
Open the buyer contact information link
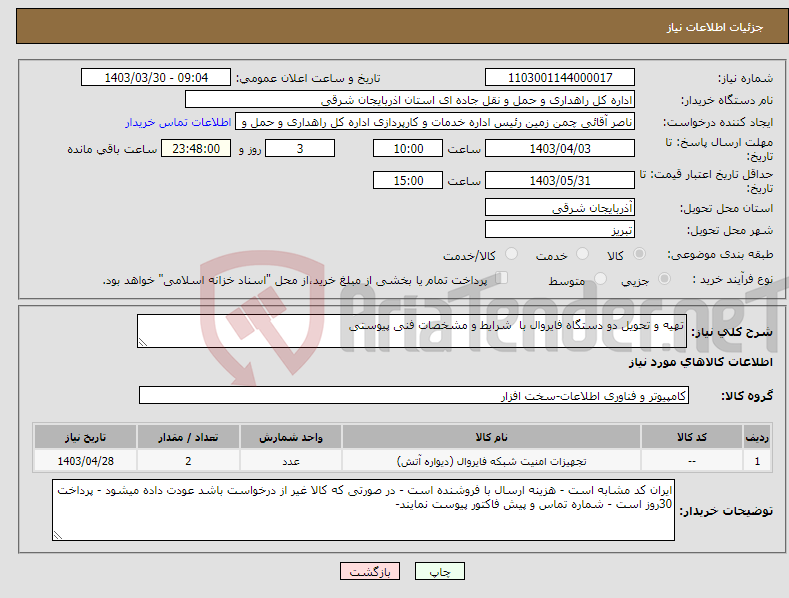pos(178,122)
